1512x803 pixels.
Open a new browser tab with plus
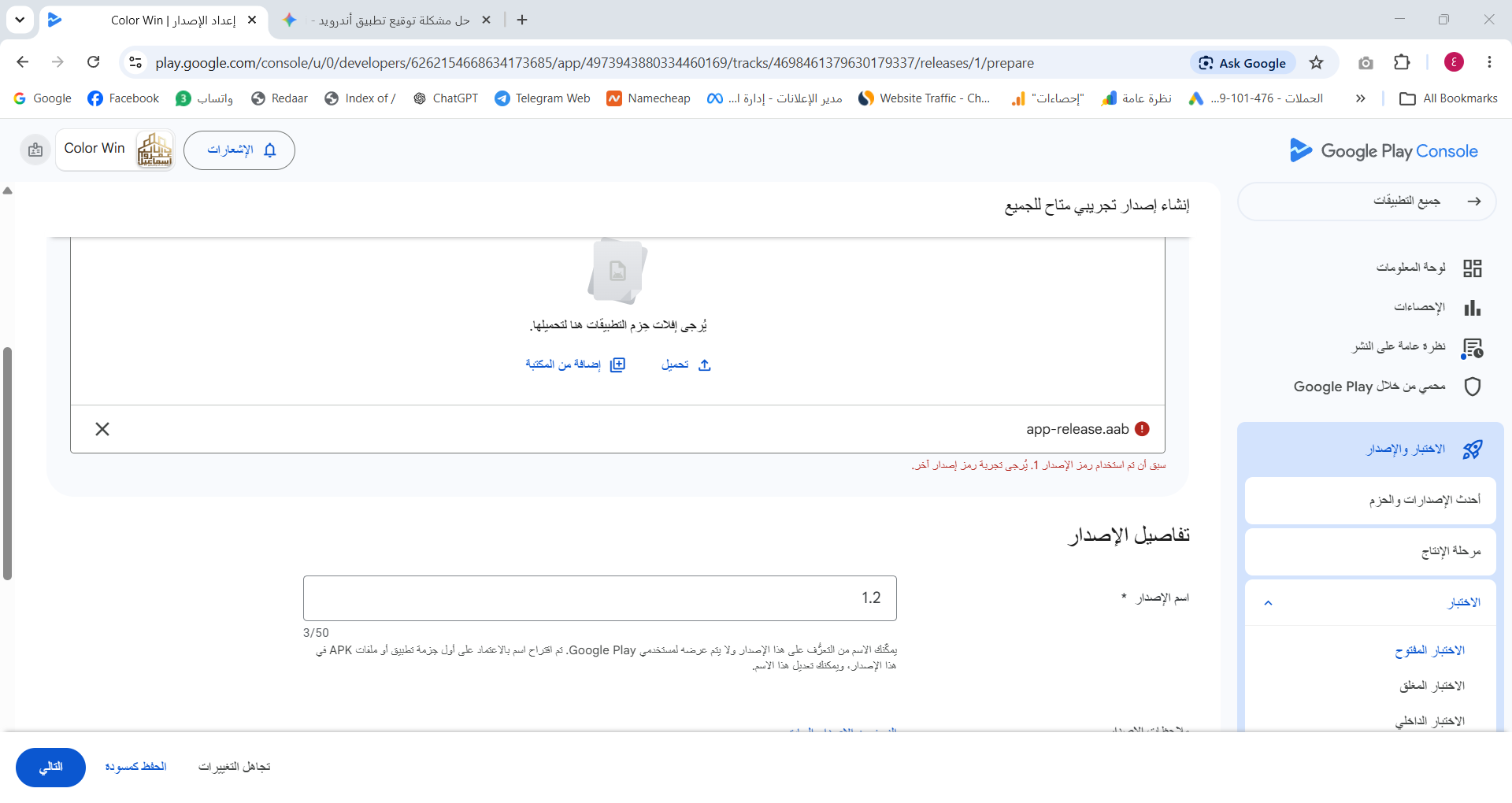coord(522,20)
